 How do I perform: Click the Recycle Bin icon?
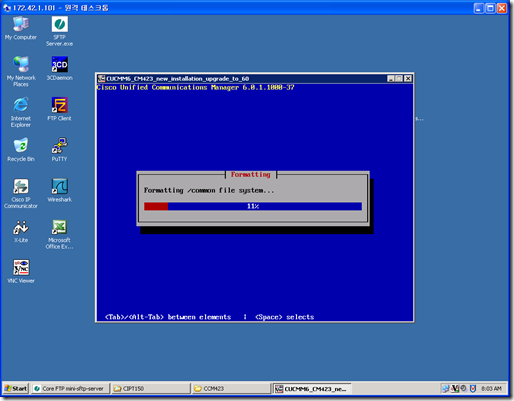[21, 150]
